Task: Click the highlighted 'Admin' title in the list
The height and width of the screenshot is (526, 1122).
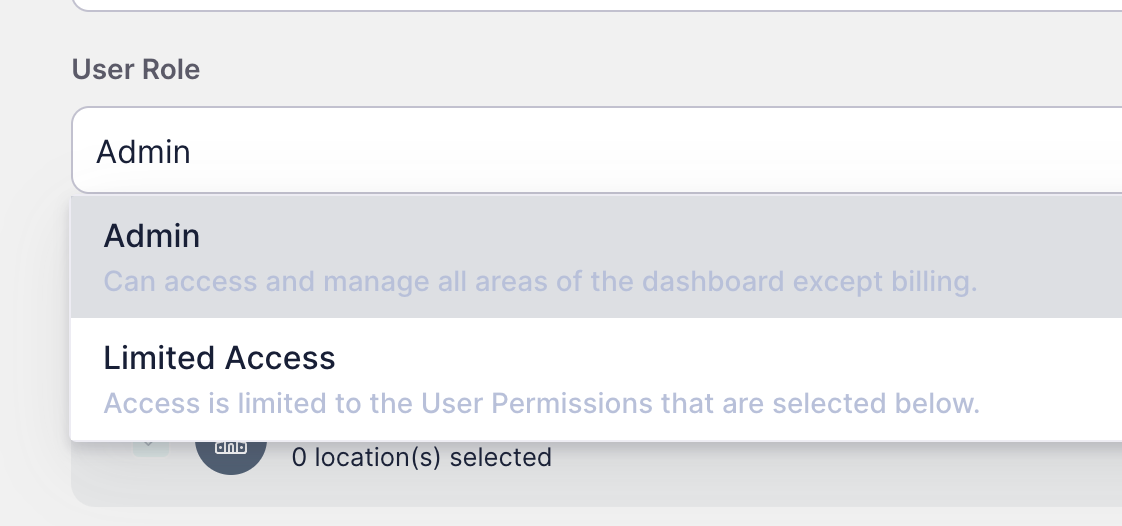Action: pos(152,236)
